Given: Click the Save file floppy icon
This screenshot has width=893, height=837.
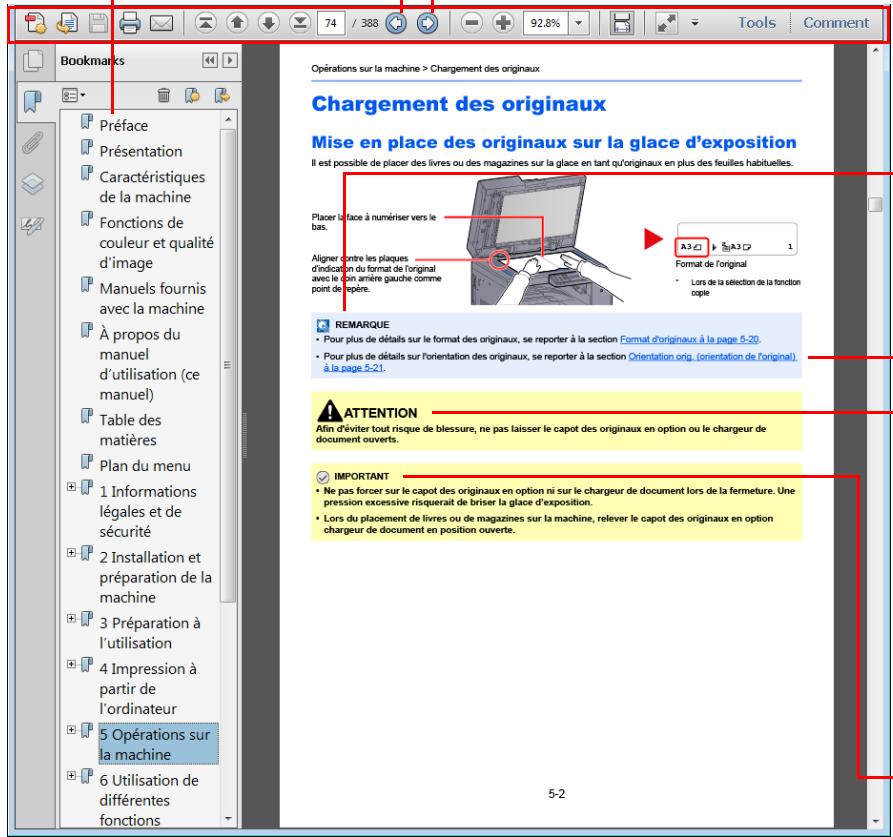Looking at the screenshot, I should pos(99,23).
